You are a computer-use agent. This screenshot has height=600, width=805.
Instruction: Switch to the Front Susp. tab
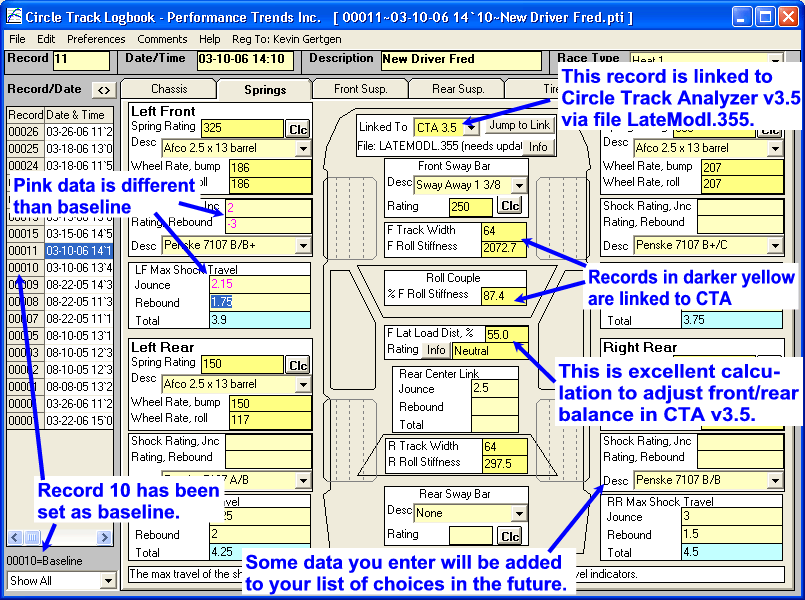[360, 89]
